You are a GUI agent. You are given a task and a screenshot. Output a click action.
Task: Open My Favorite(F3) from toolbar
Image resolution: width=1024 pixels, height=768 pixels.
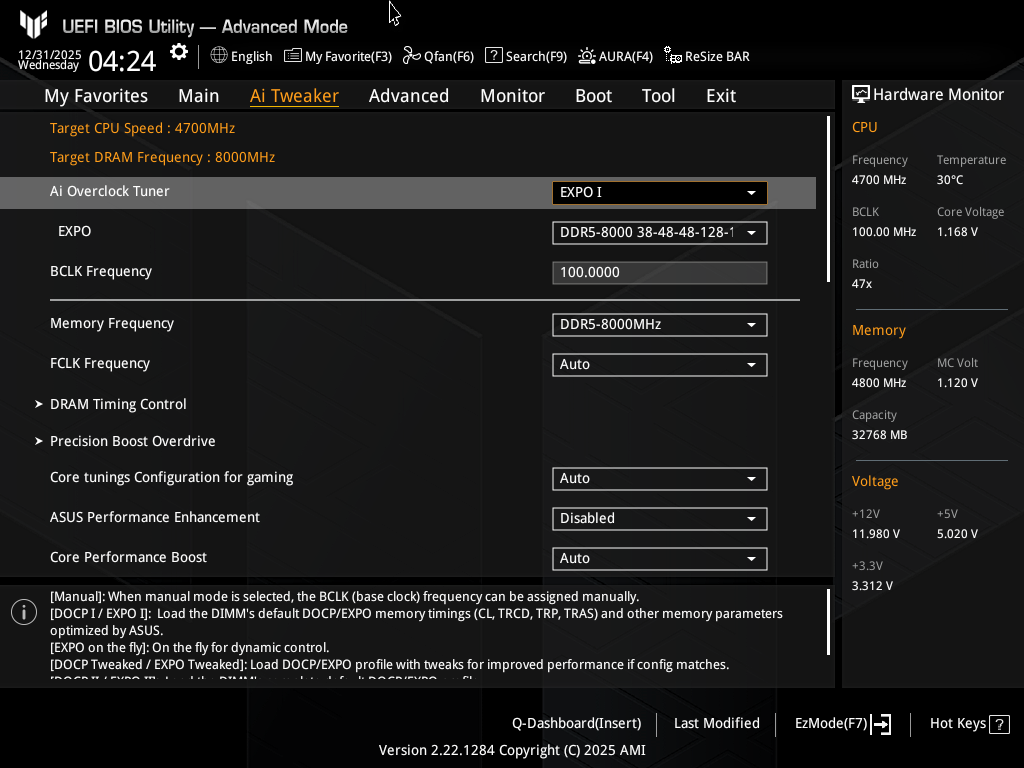(x=338, y=56)
